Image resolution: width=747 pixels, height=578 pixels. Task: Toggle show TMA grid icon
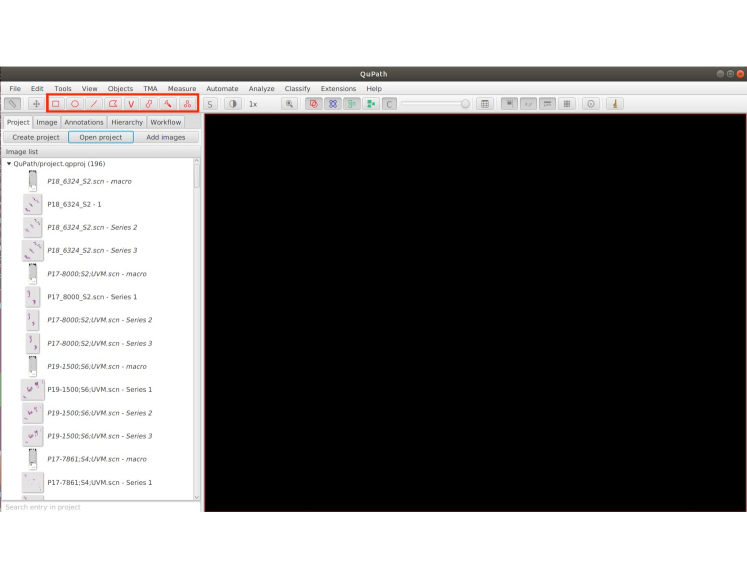coord(333,104)
